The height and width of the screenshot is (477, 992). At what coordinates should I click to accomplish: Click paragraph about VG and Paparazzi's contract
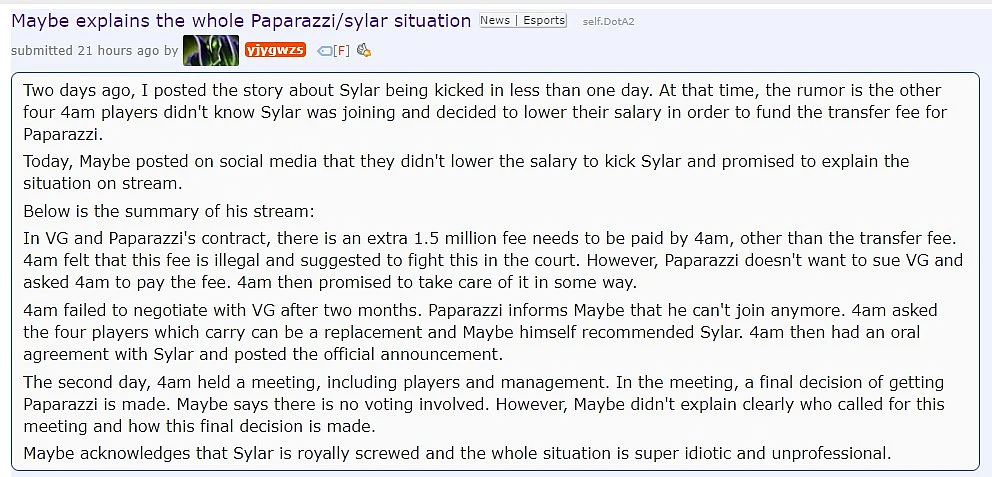coord(493,261)
